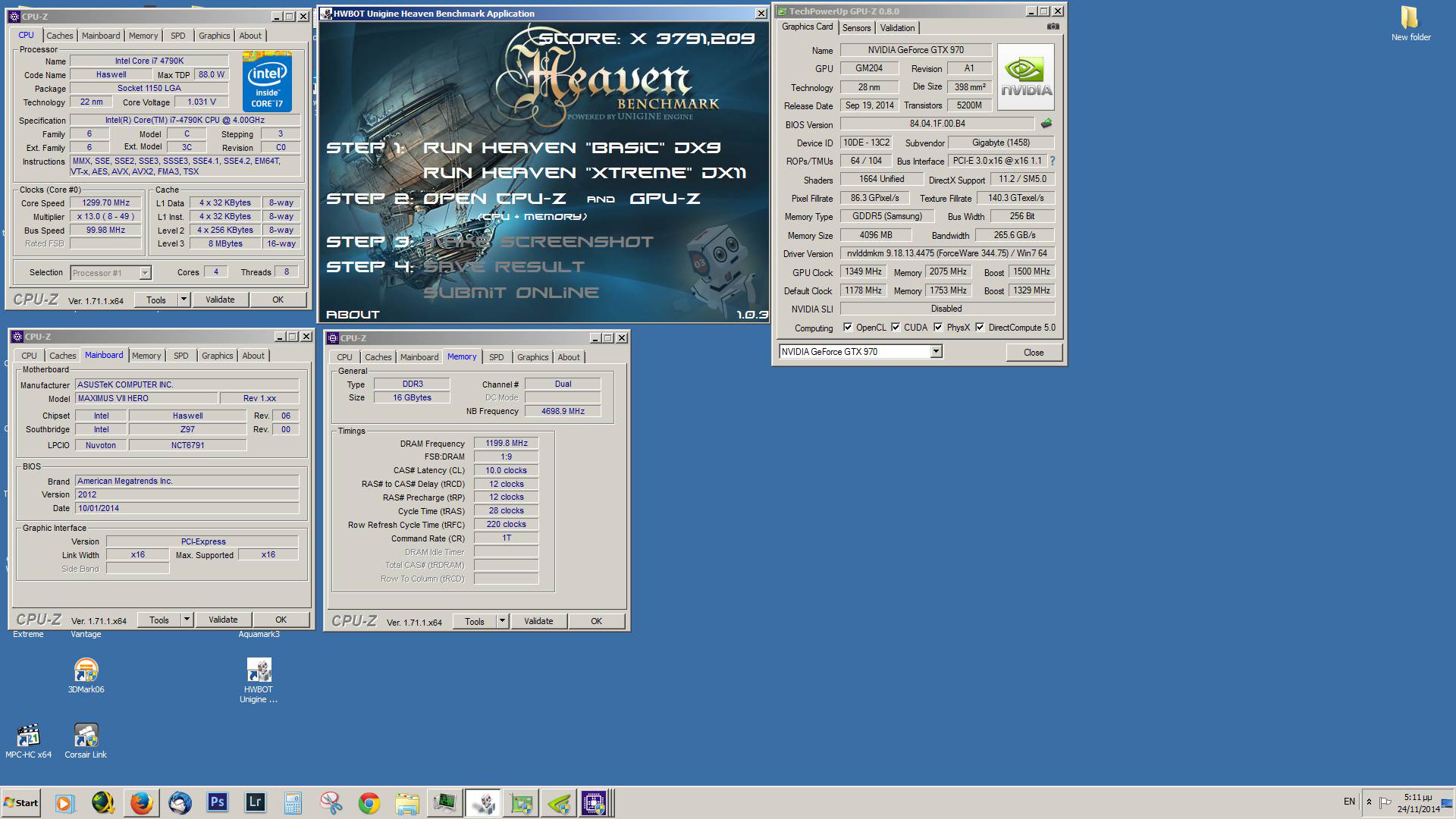Open About tab in Memory CPU-Z window
1456x819 pixels.
point(569,357)
